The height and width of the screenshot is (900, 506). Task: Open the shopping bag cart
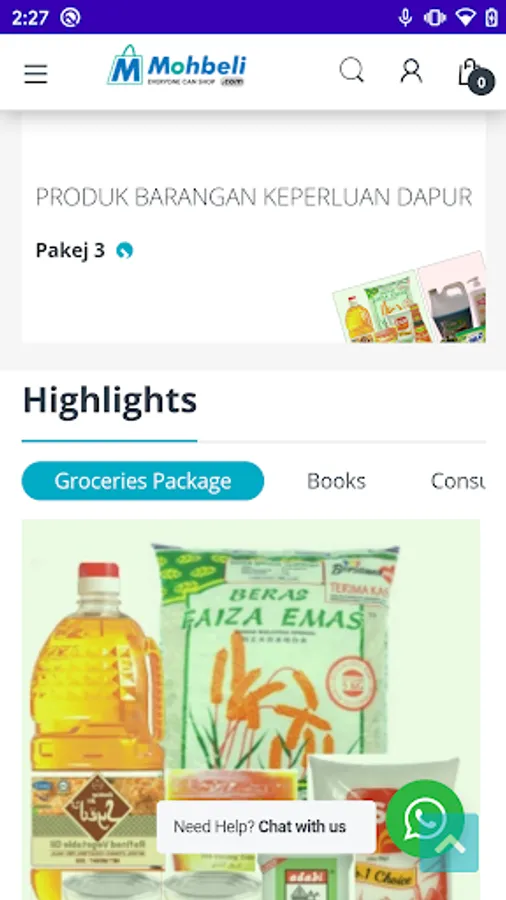pyautogui.click(x=469, y=72)
